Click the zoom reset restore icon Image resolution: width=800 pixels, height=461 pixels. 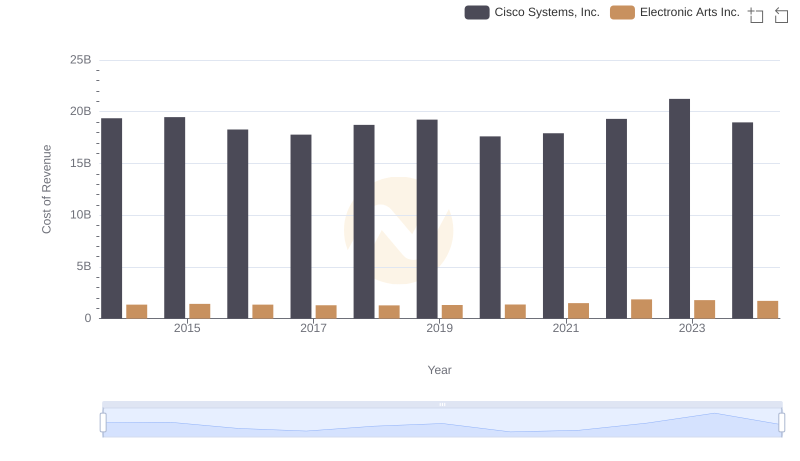[x=781, y=15]
